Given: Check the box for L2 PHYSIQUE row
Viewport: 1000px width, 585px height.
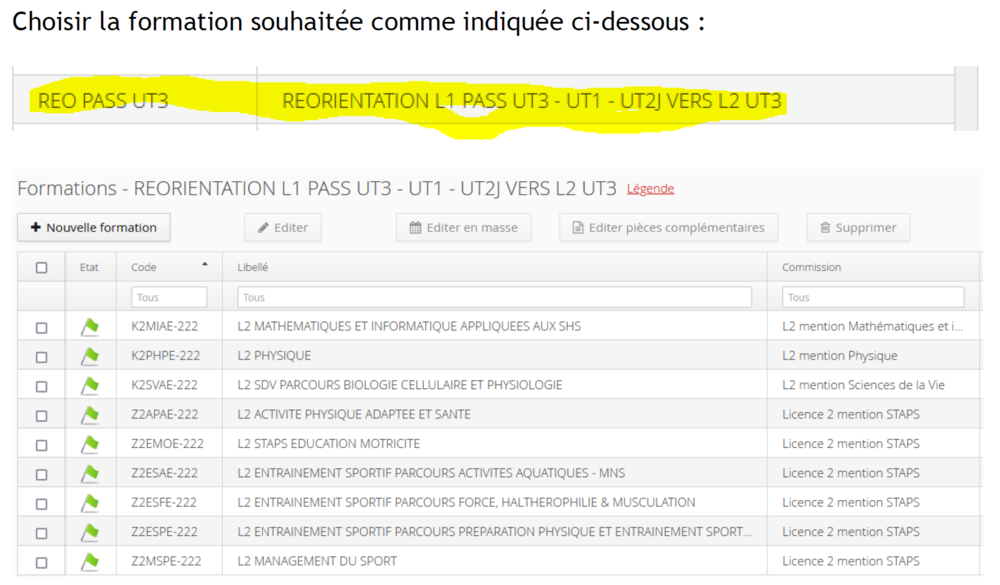Looking at the screenshot, I should tap(41, 356).
